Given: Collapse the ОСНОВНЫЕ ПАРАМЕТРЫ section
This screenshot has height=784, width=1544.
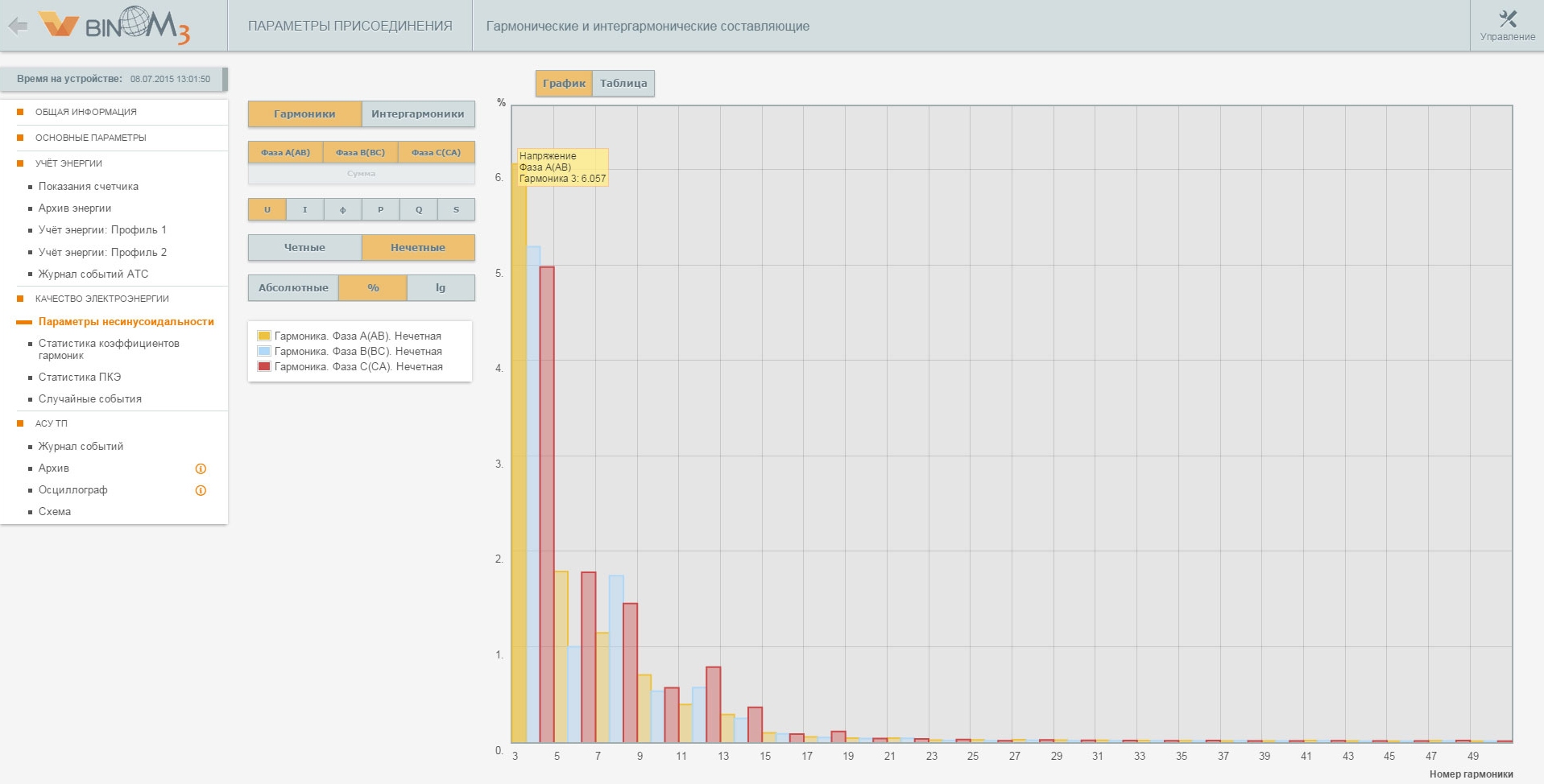Looking at the screenshot, I should click(91, 138).
